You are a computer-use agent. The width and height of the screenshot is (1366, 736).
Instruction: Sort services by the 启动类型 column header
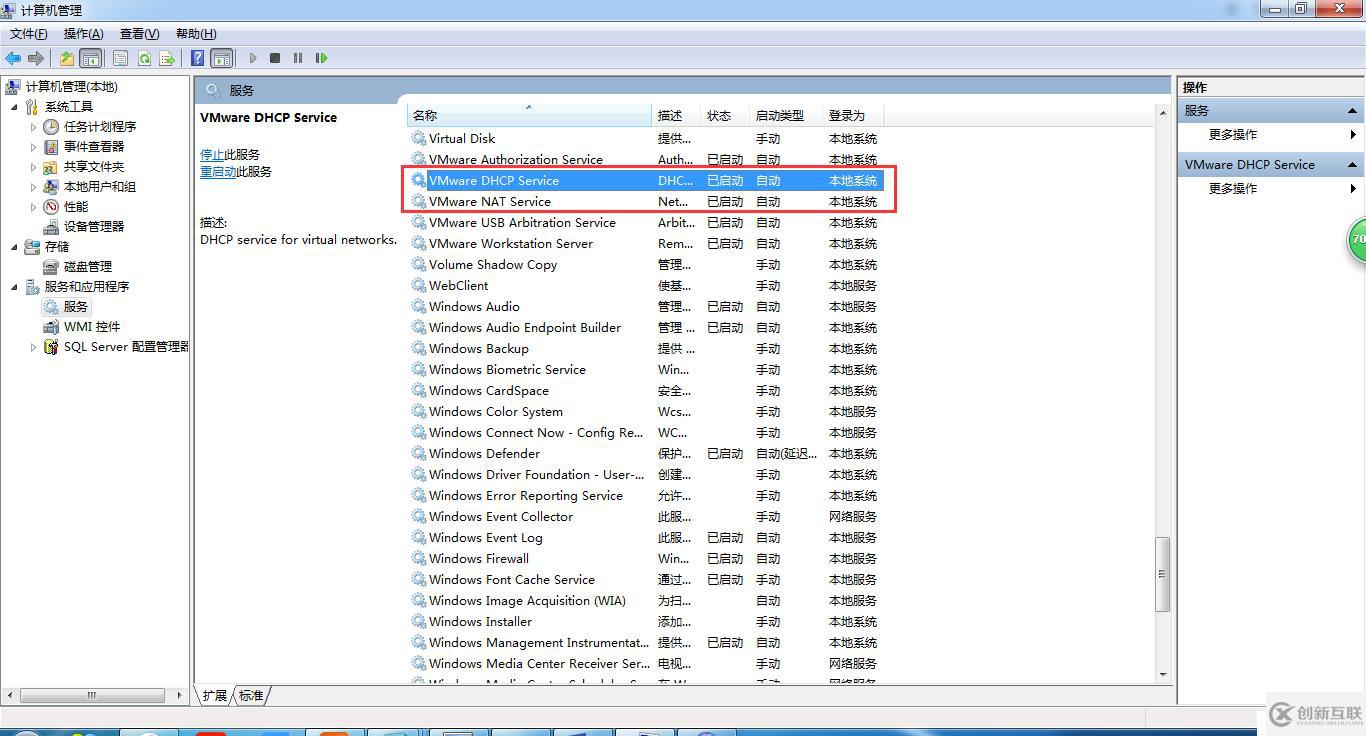tap(787, 116)
